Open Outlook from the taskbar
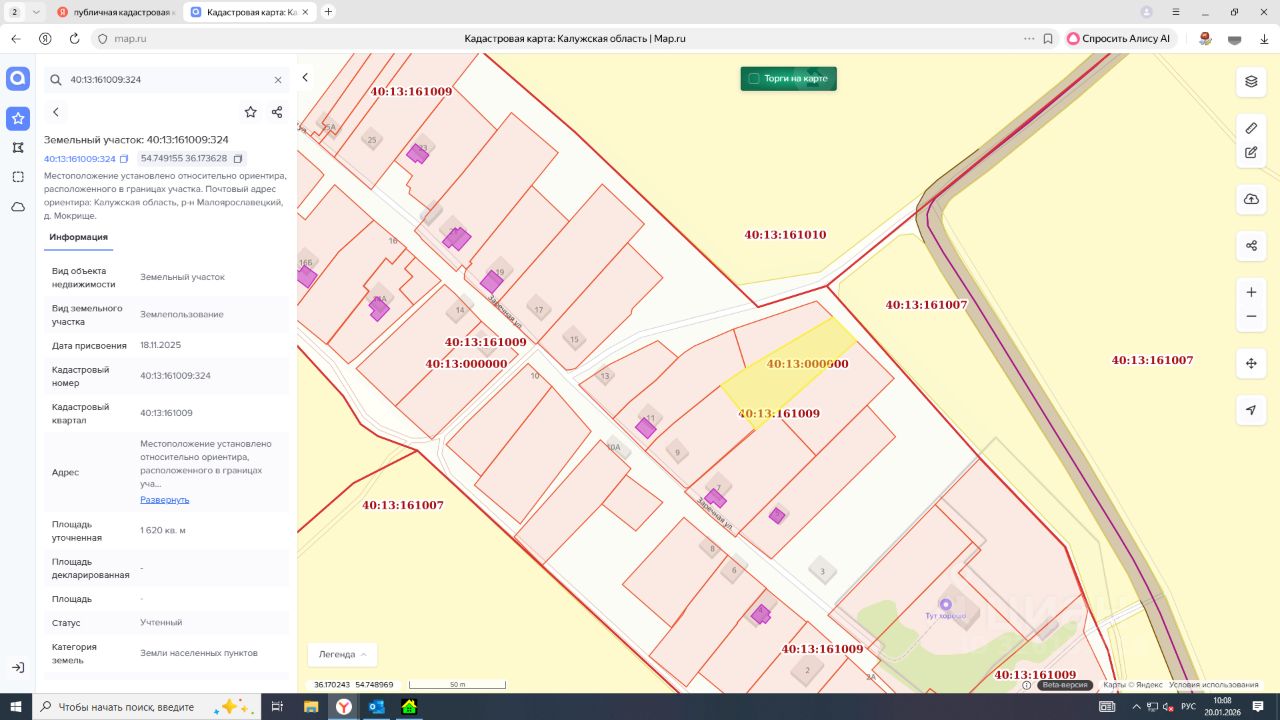The width and height of the screenshot is (1280, 720). [376, 706]
